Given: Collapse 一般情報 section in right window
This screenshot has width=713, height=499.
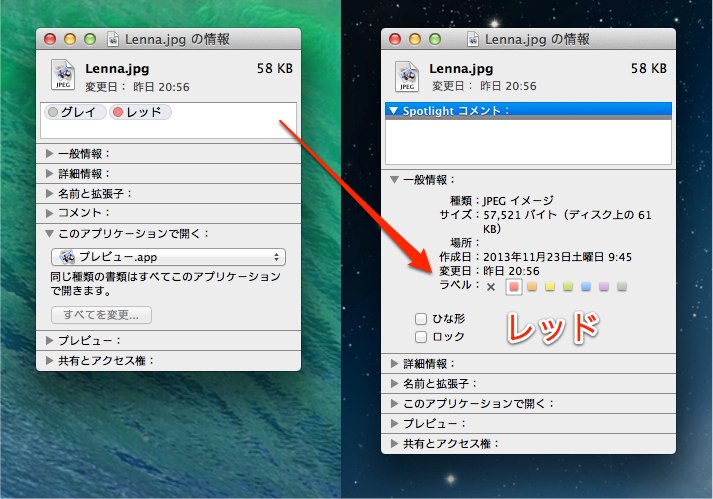Looking at the screenshot, I should point(394,180).
